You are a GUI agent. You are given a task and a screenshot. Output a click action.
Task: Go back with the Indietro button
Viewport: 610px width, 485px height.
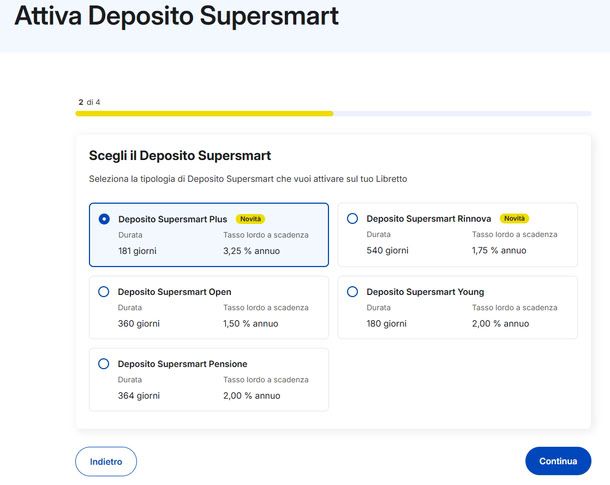click(x=106, y=462)
